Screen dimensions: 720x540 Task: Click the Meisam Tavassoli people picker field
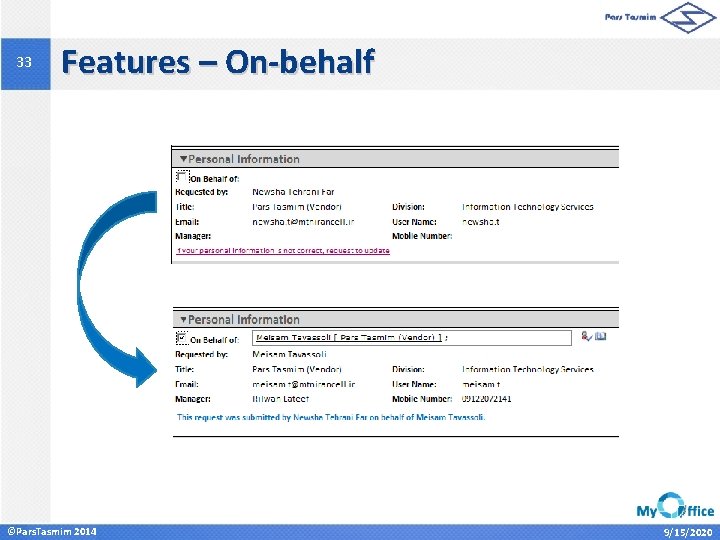tap(412, 338)
